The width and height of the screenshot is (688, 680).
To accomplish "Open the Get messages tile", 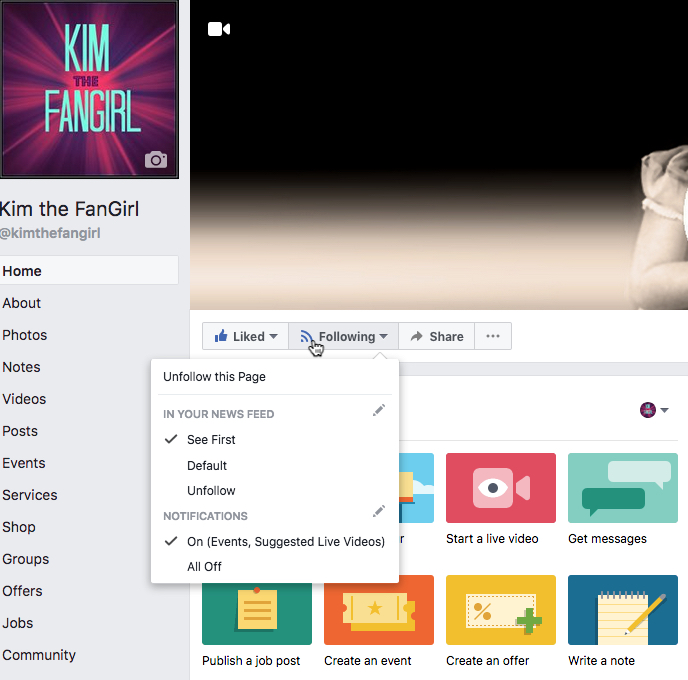I will click(623, 499).
